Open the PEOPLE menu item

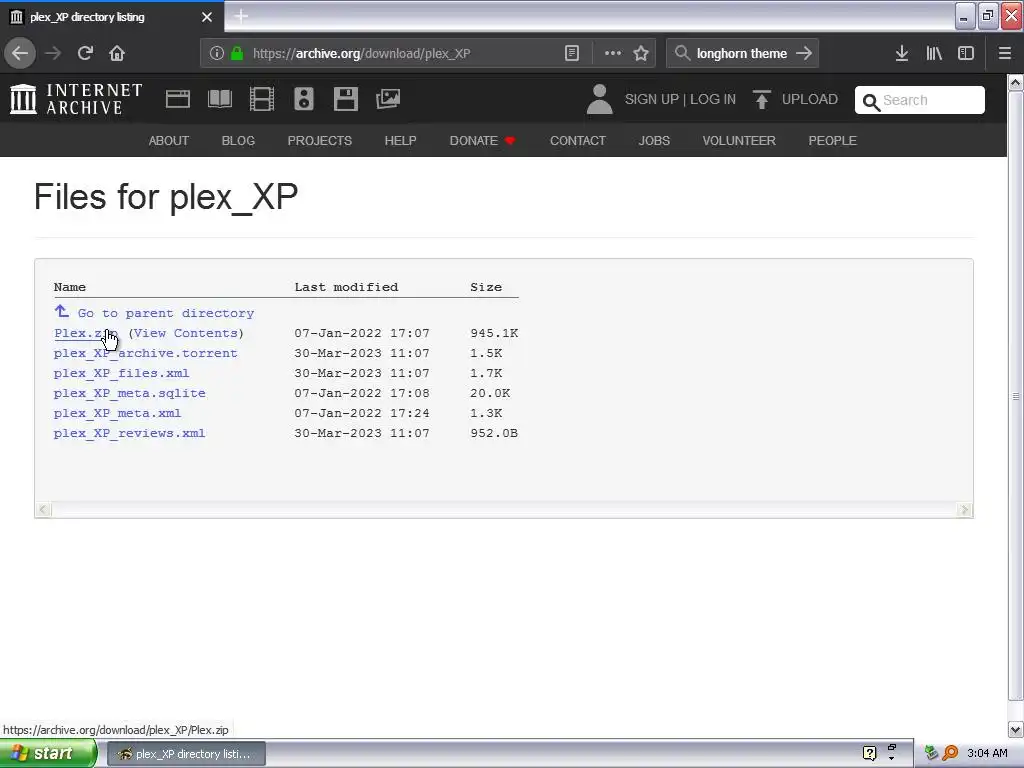[x=833, y=140]
